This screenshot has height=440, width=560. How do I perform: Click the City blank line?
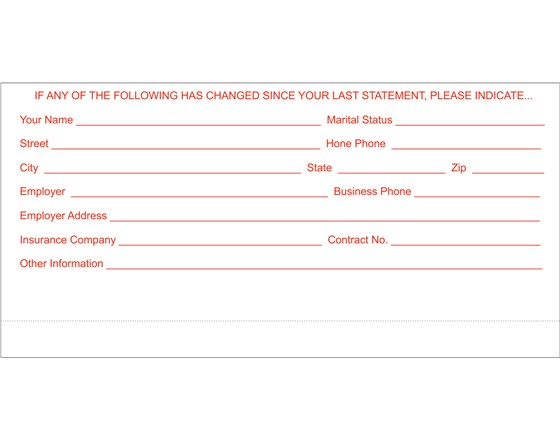172,173
